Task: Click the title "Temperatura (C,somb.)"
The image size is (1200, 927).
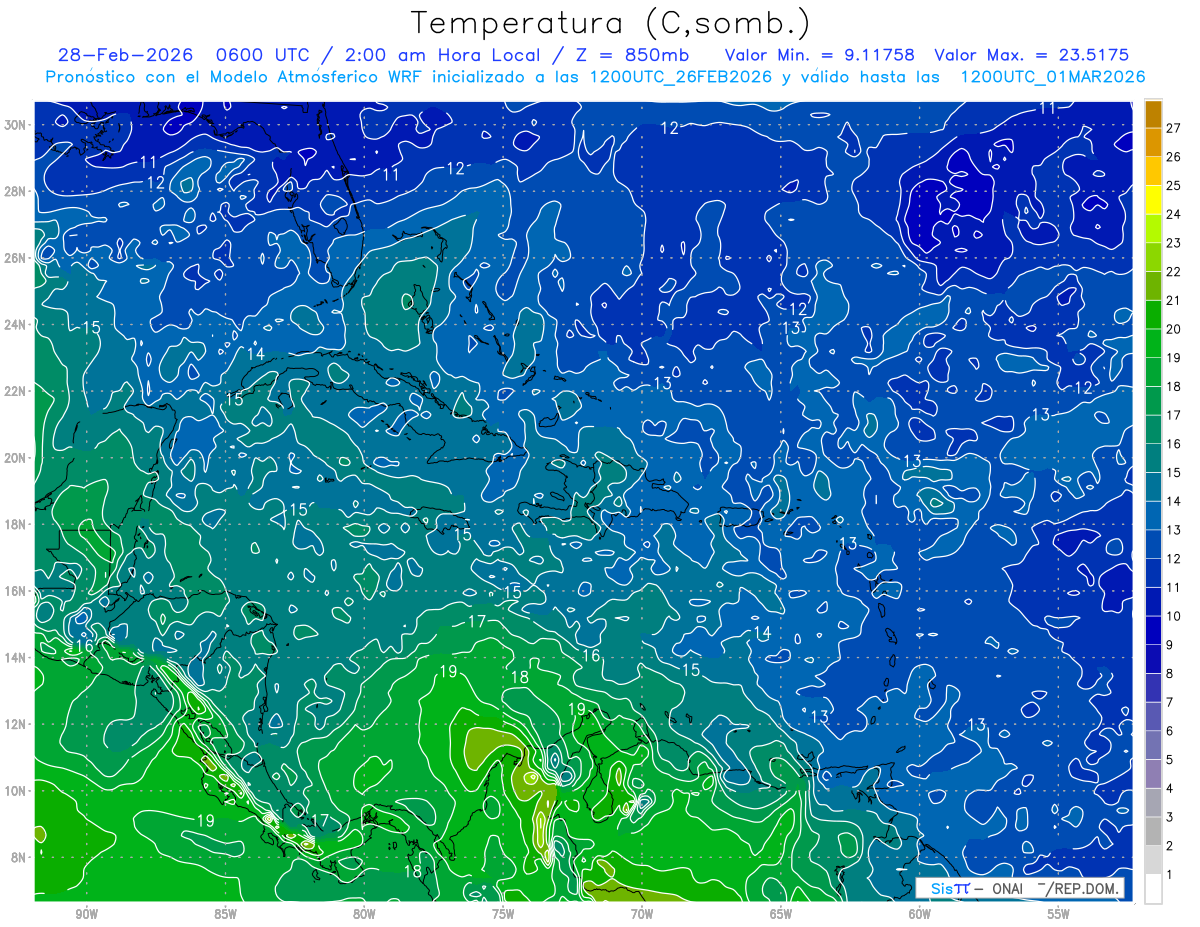Action: click(611, 23)
